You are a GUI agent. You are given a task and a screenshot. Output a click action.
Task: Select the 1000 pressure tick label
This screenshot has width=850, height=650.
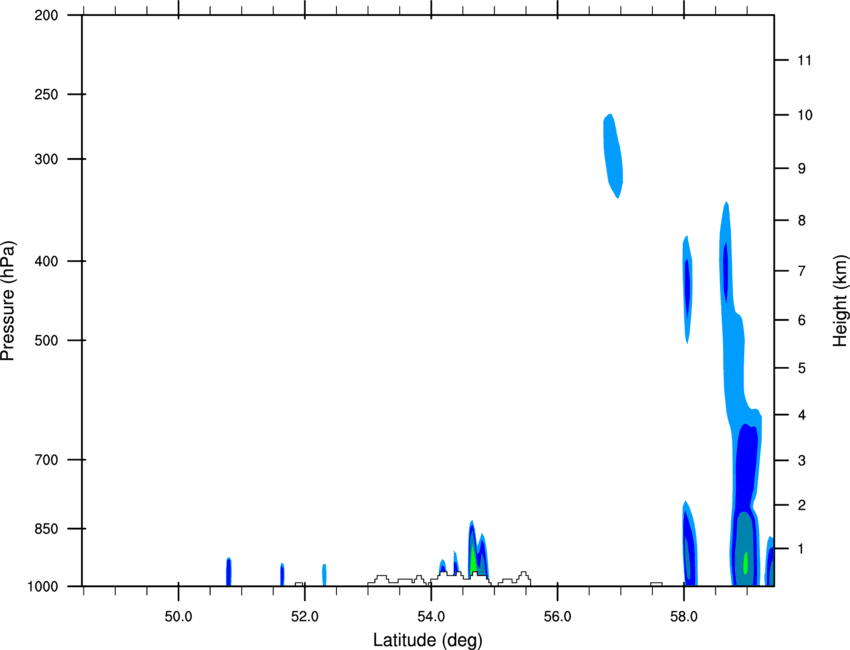click(x=43, y=586)
